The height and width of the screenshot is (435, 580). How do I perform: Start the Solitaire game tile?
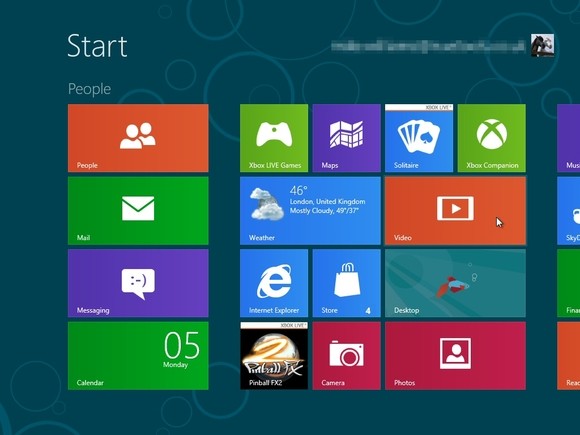click(x=419, y=138)
